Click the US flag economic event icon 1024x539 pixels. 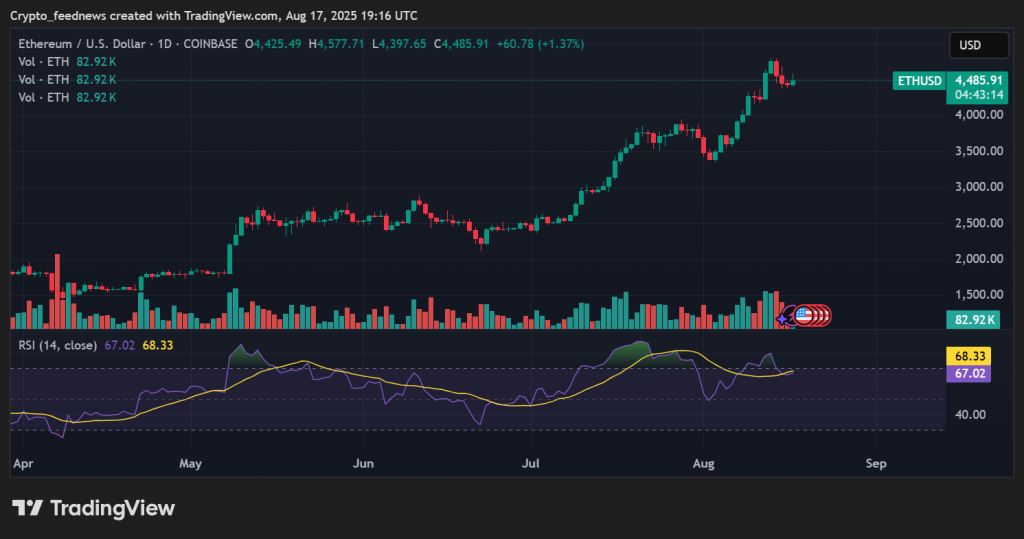pyautogui.click(x=802, y=316)
